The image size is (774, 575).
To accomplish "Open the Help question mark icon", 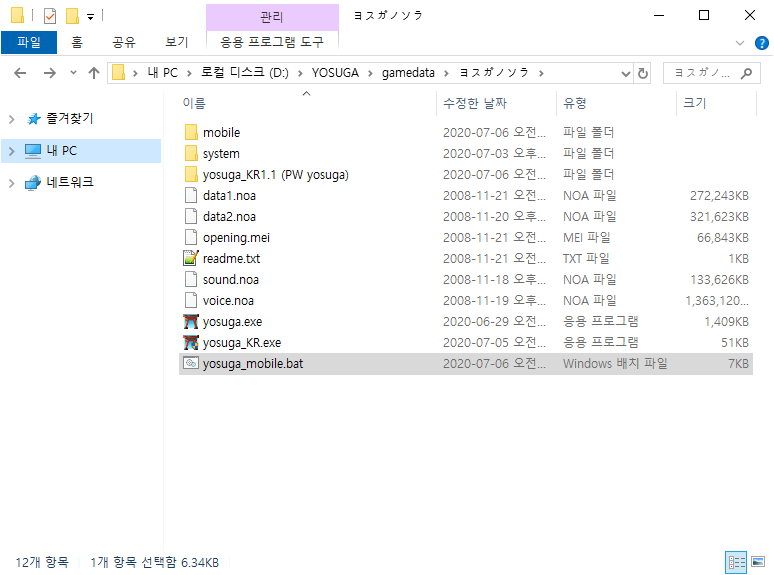I will tap(762, 43).
